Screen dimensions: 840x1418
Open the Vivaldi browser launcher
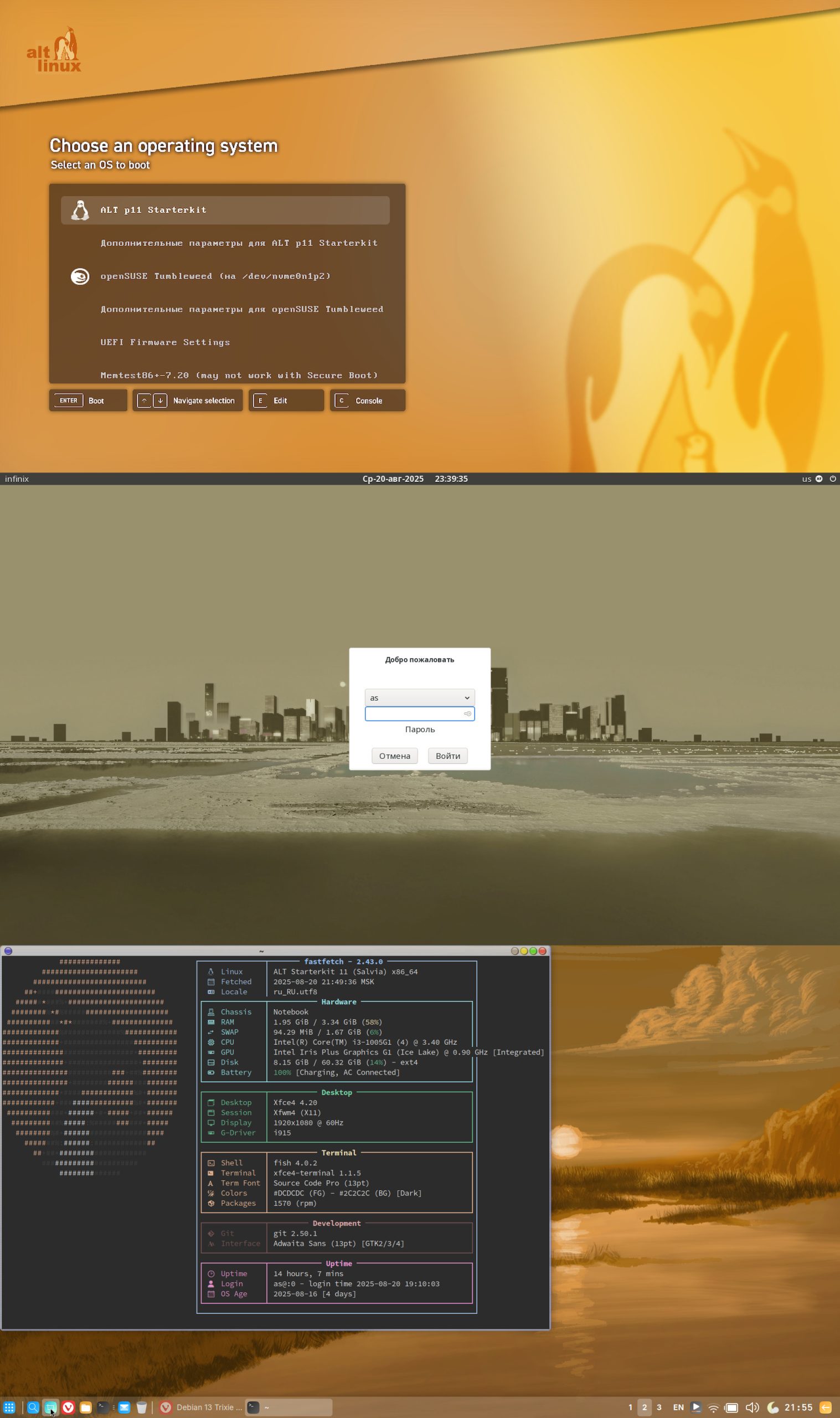(x=68, y=1407)
